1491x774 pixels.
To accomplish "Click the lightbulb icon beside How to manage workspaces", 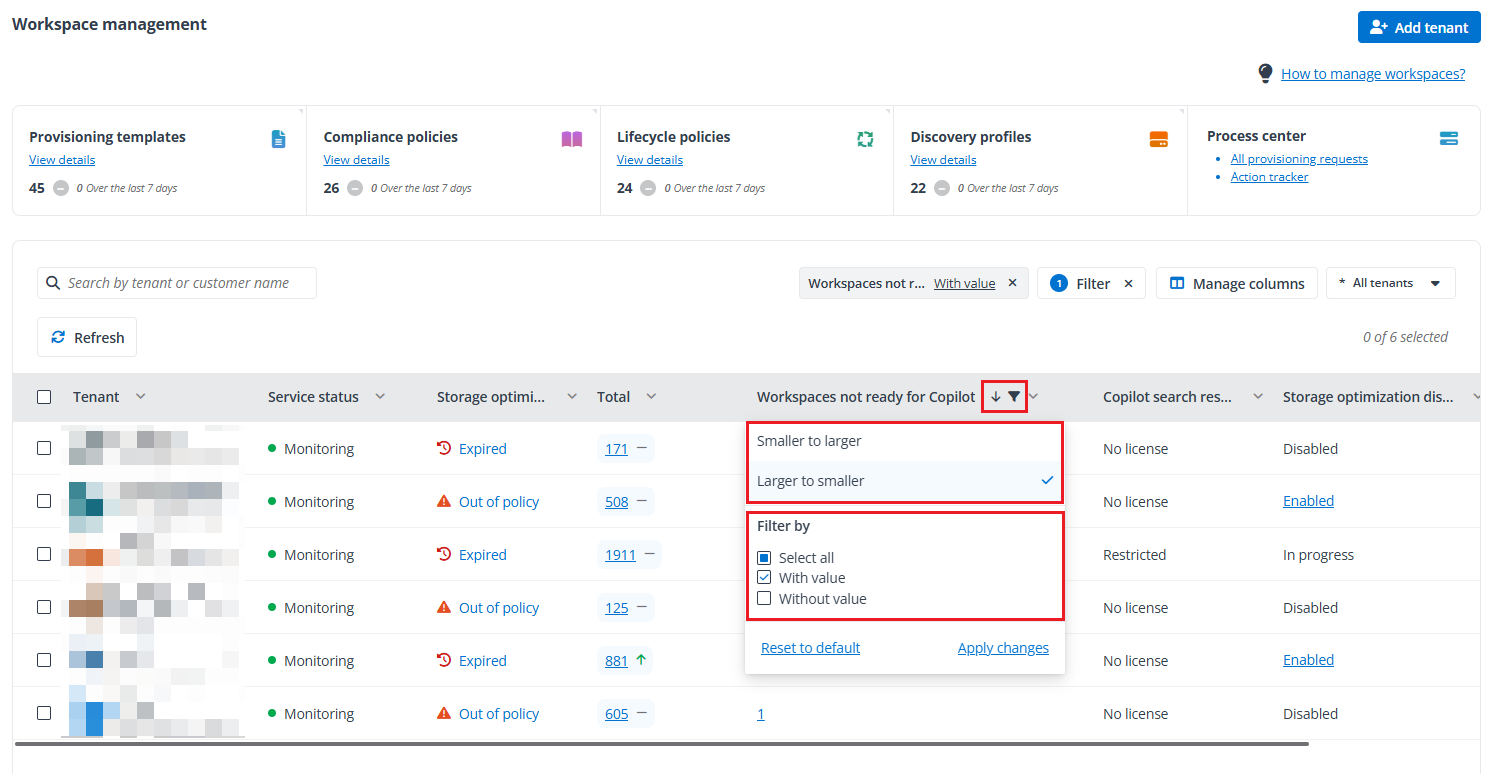I will (1264, 73).
